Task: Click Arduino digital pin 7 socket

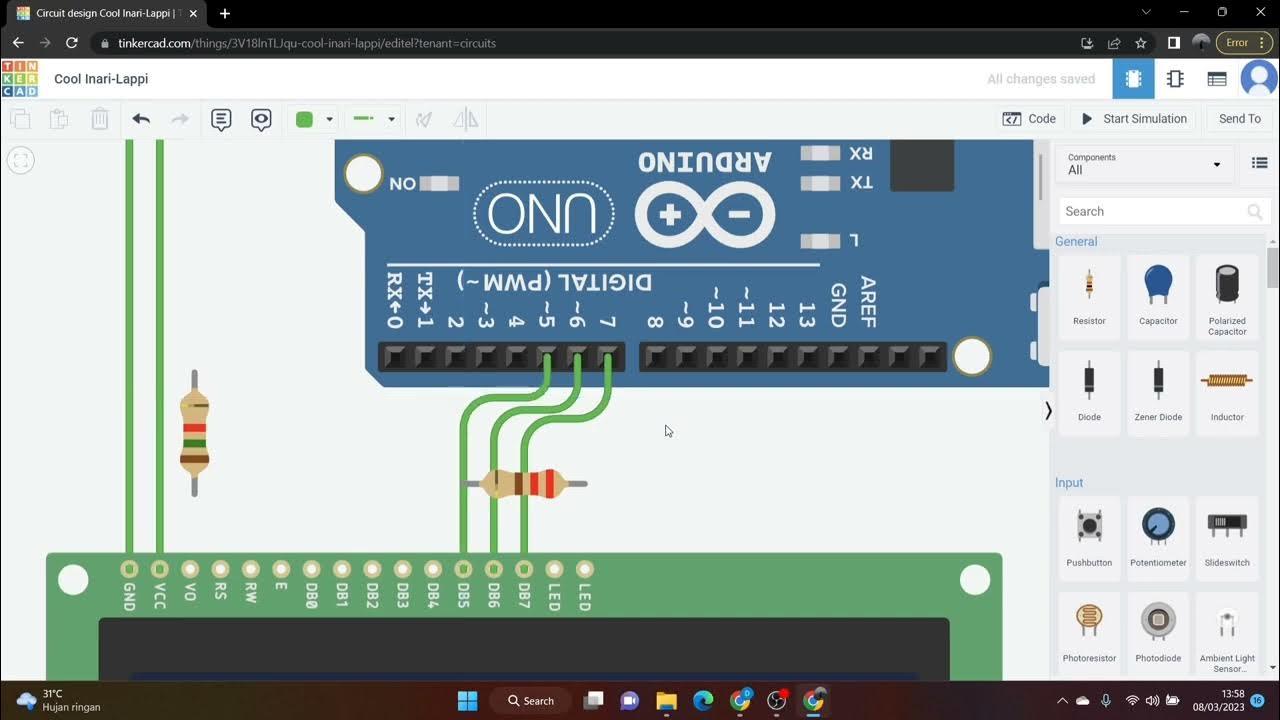Action: (608, 356)
